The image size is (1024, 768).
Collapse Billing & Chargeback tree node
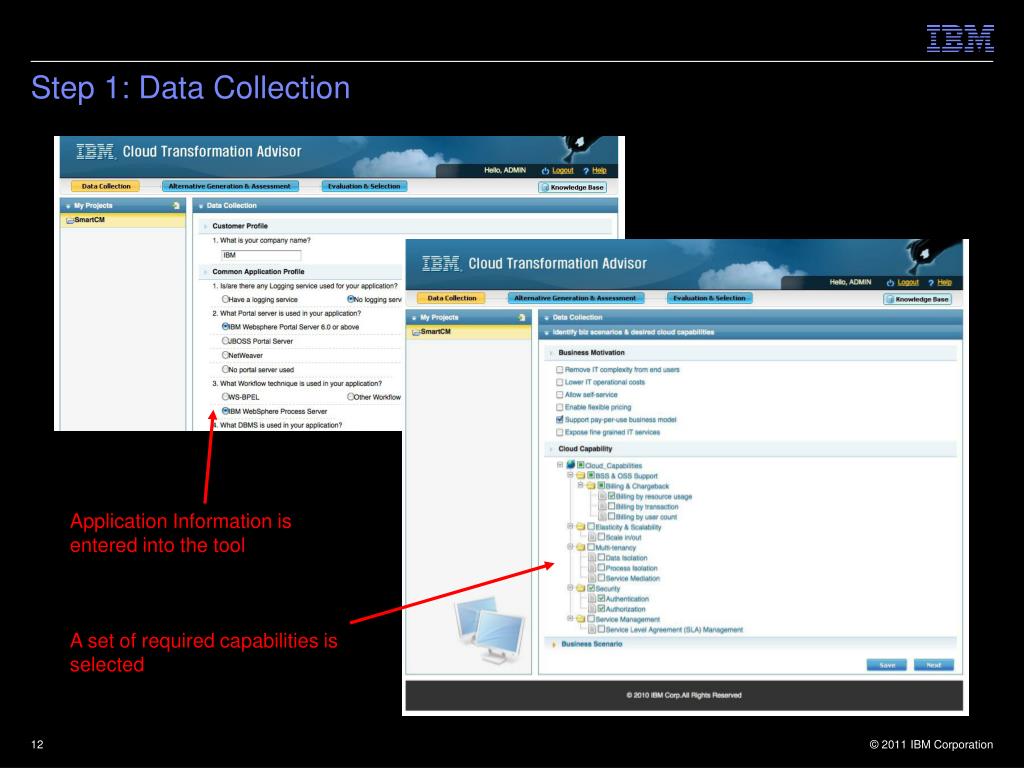(581, 485)
